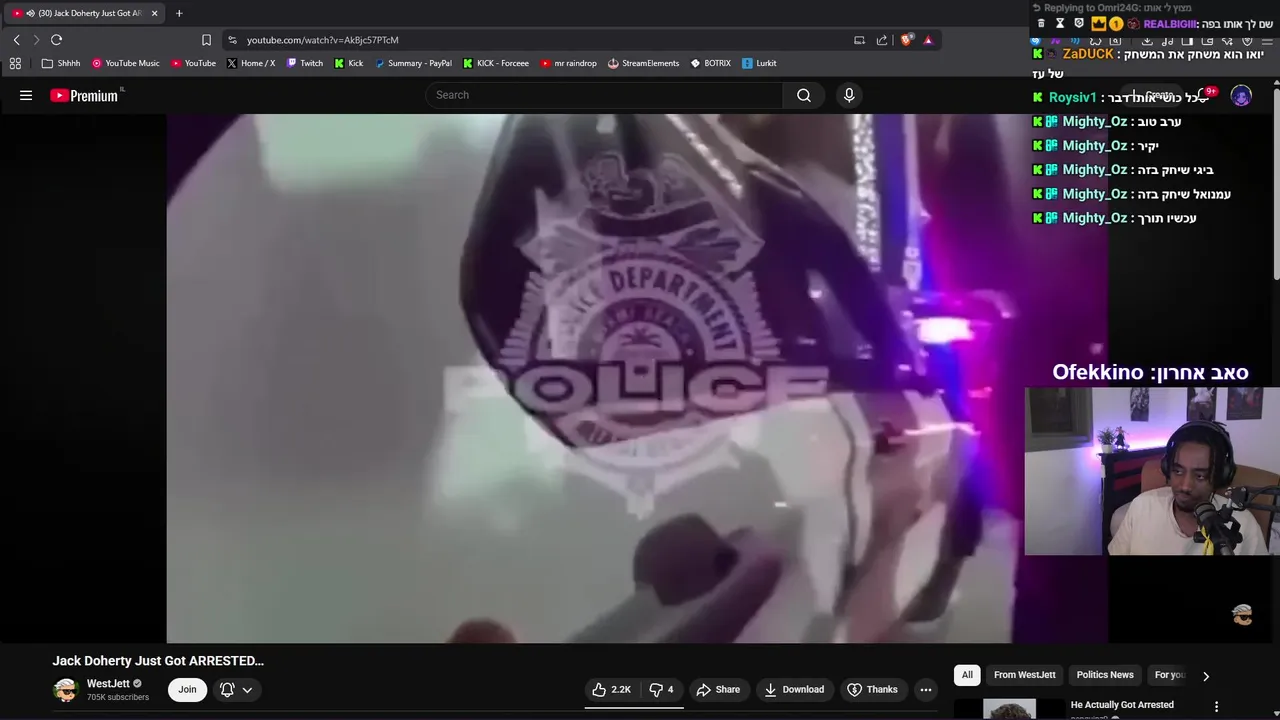Open the WestJett channel avatar
The width and height of the screenshot is (1280, 720).
(66, 690)
